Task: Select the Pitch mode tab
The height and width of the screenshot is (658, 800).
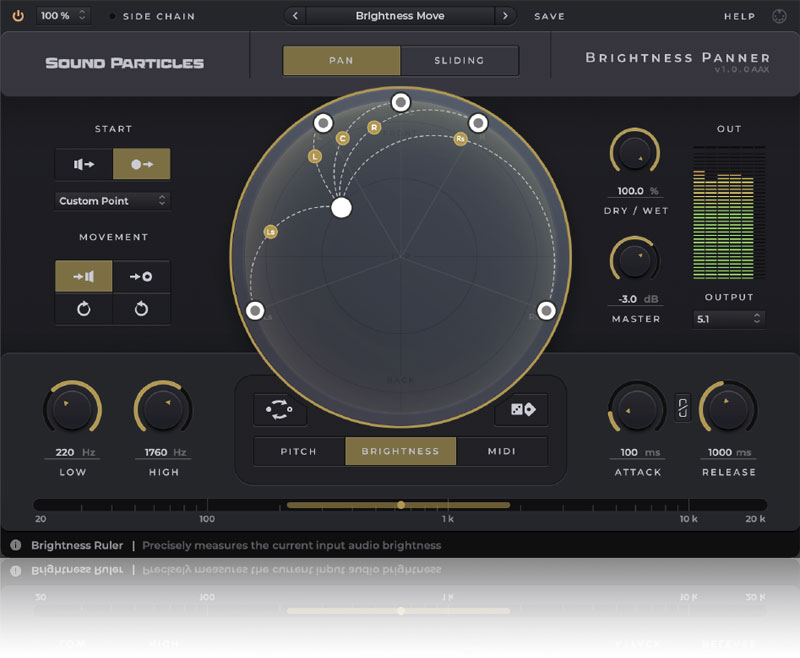Action: (299, 451)
